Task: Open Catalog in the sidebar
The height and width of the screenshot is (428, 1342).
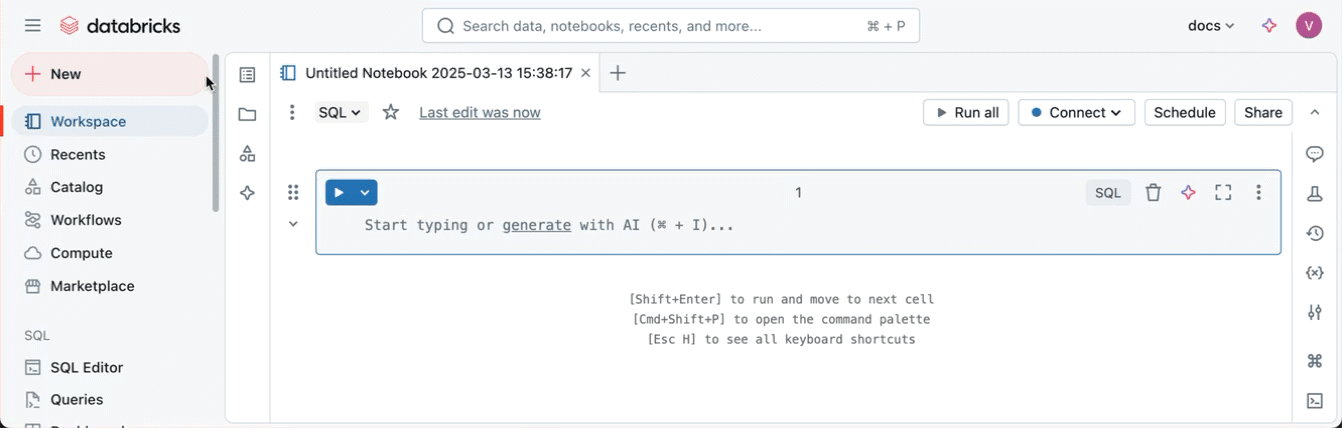Action: pyautogui.click(x=76, y=187)
